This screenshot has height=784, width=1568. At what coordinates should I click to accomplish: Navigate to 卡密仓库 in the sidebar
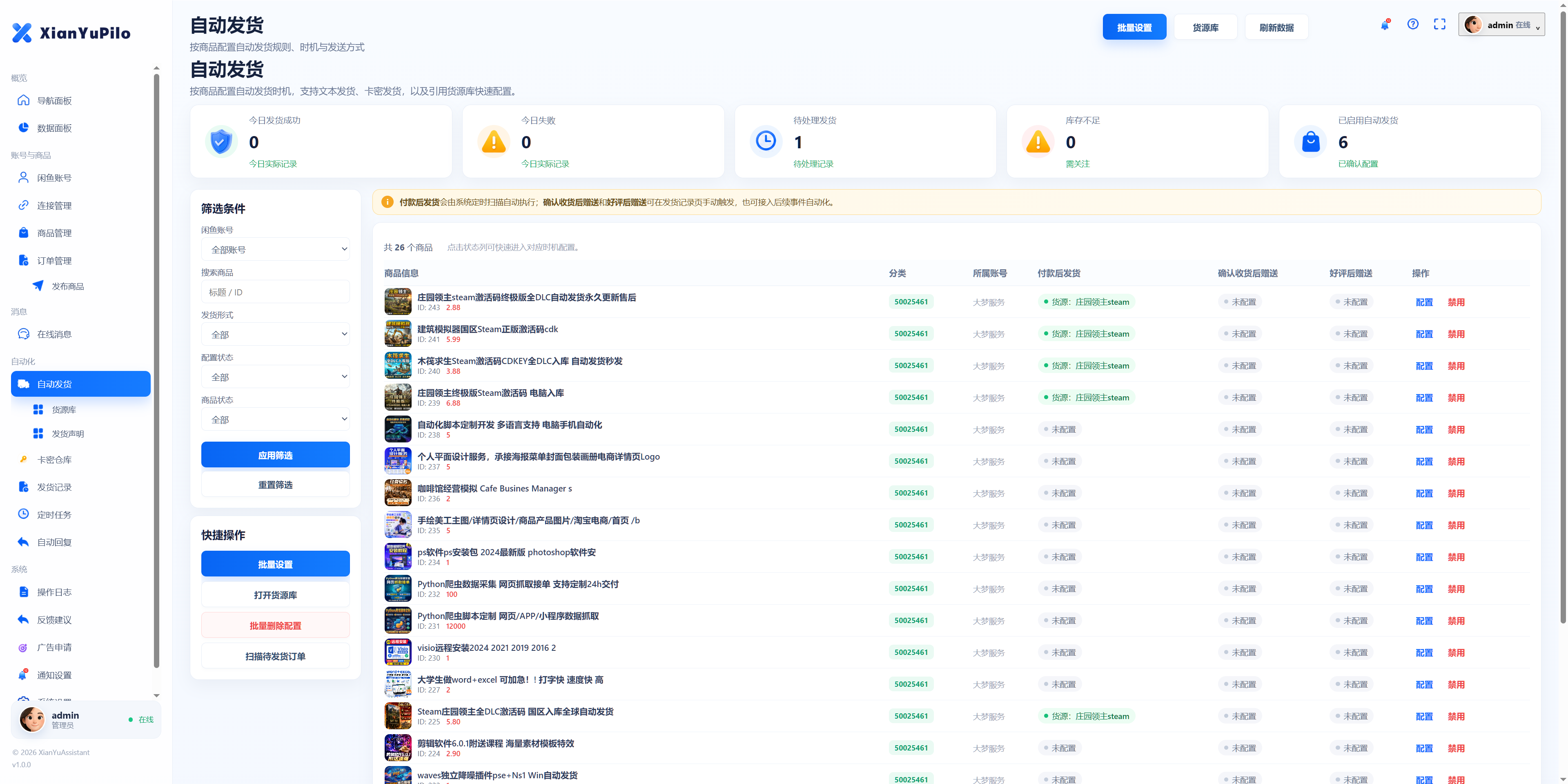[x=80, y=459]
